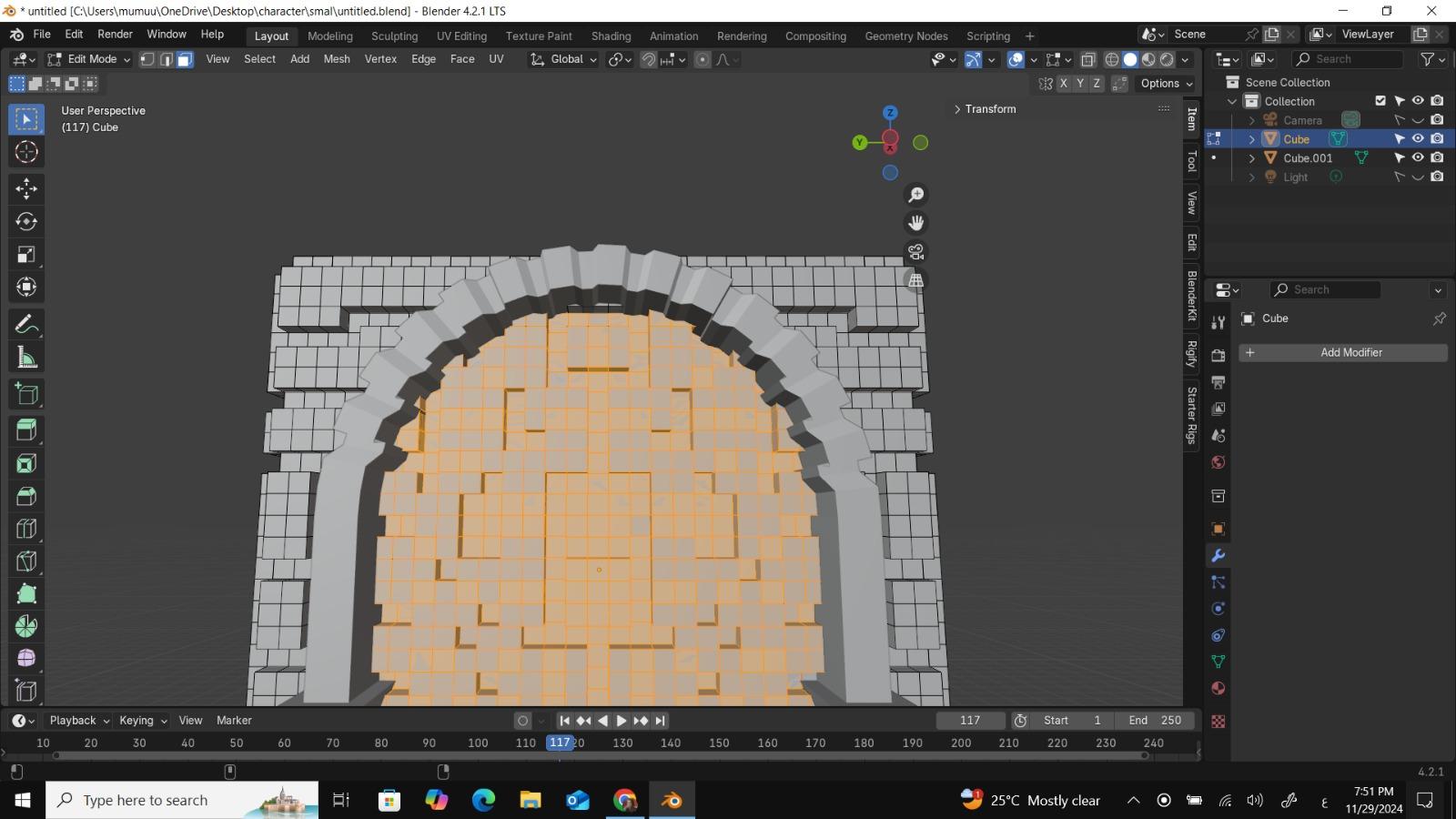Screen dimensions: 1456x819
Task: Switch to wireframe viewport shading
Action: [x=1112, y=59]
